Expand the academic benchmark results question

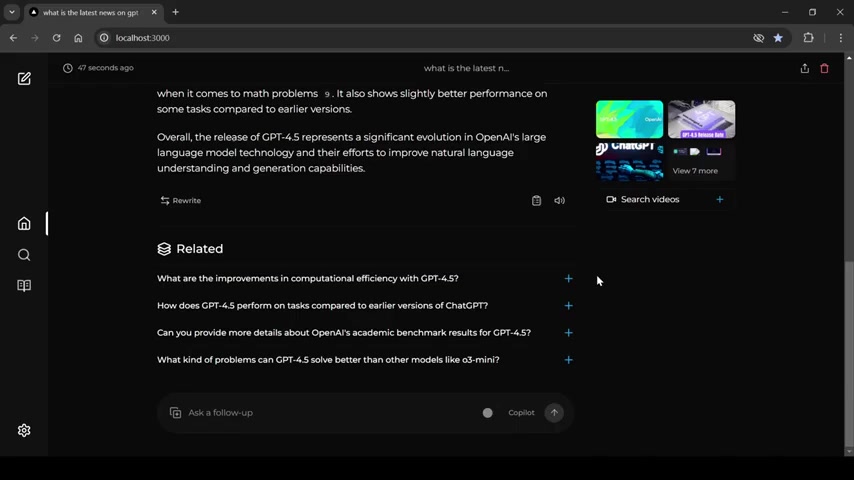click(365, 333)
